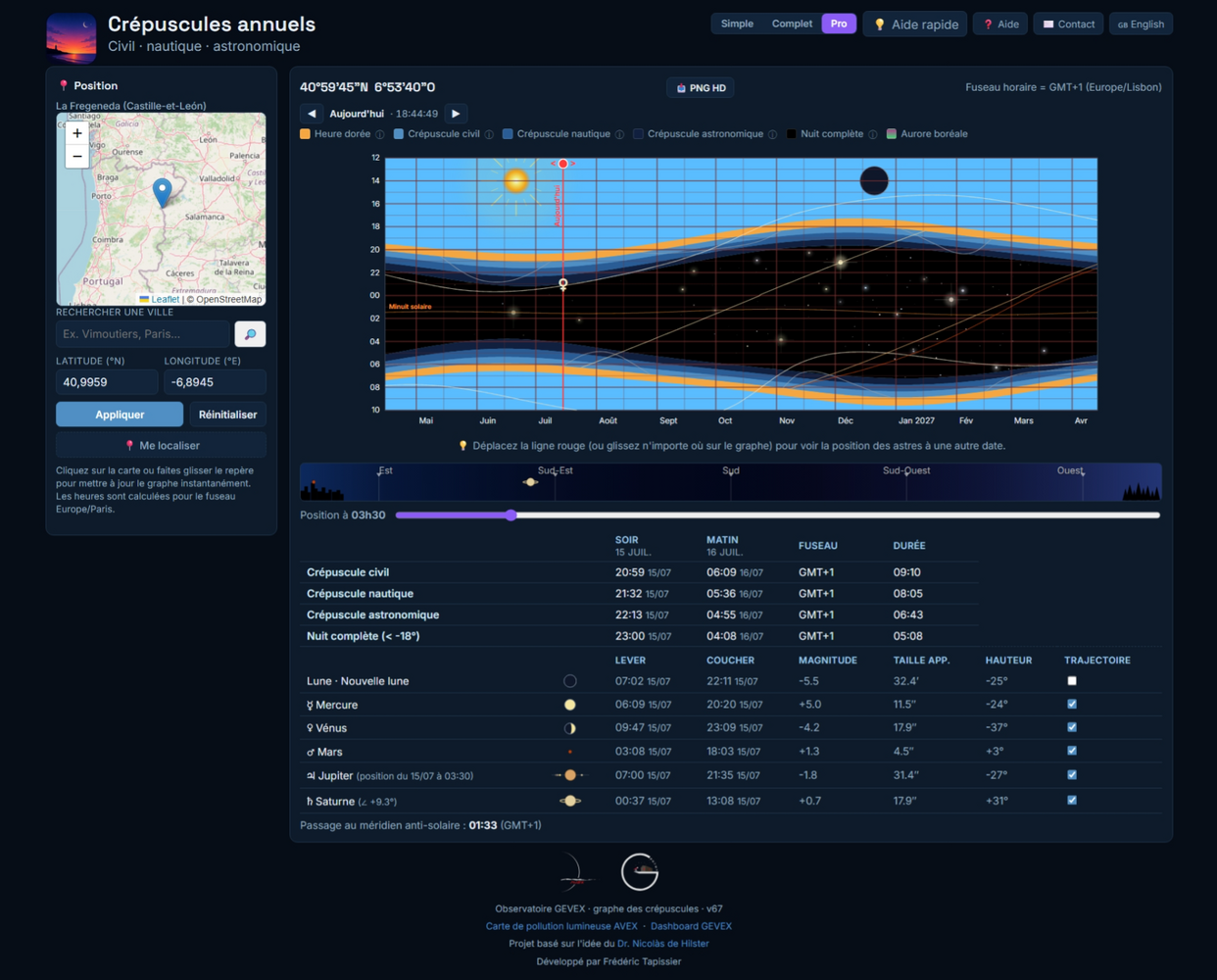Image resolution: width=1217 pixels, height=980 pixels.
Task: Click the latitude input field
Action: click(107, 382)
